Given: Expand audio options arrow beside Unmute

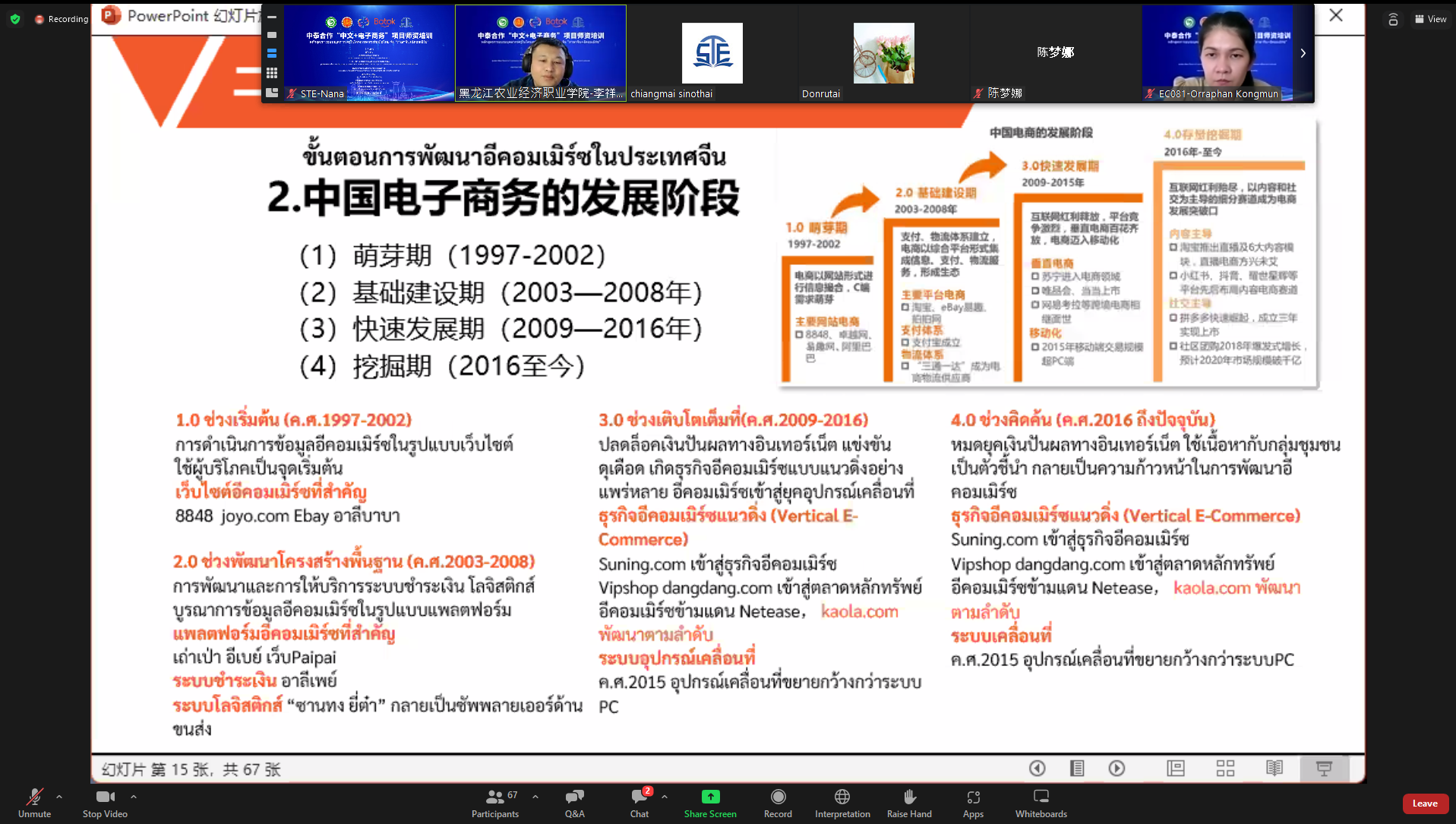Looking at the screenshot, I should pos(59,797).
